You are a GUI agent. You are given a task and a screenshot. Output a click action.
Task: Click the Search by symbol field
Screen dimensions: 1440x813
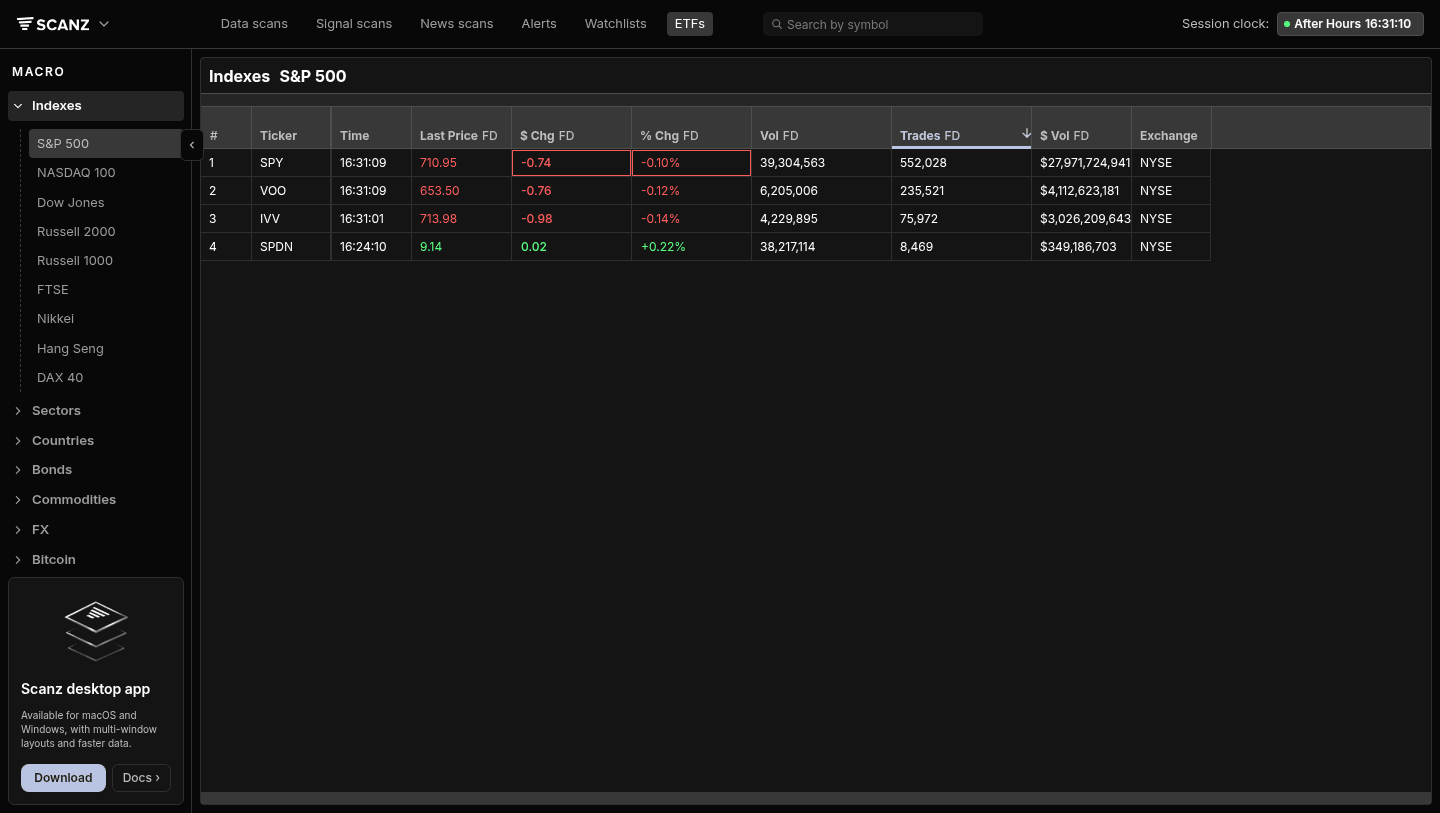pyautogui.click(x=873, y=24)
